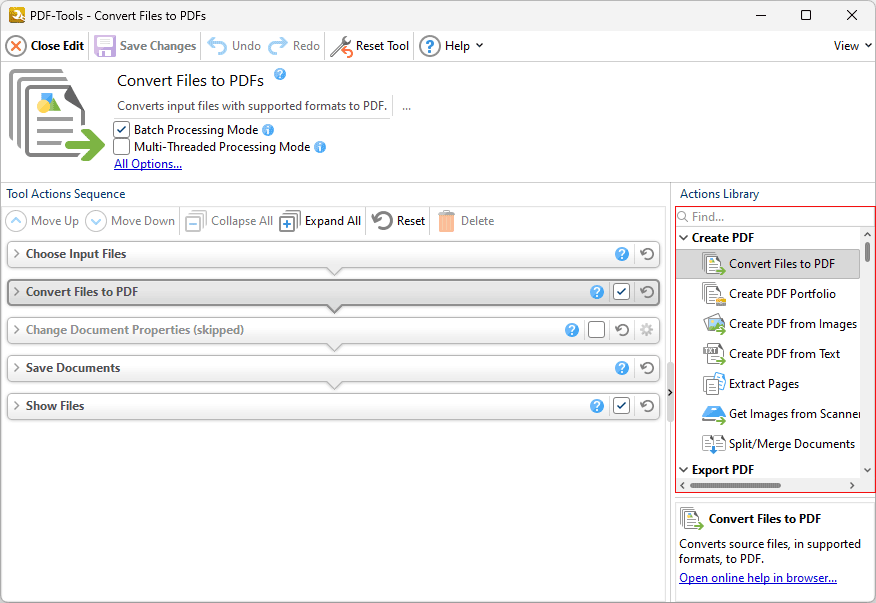
Task: Click the help icon on Save Documents row
Action: [x=622, y=368]
